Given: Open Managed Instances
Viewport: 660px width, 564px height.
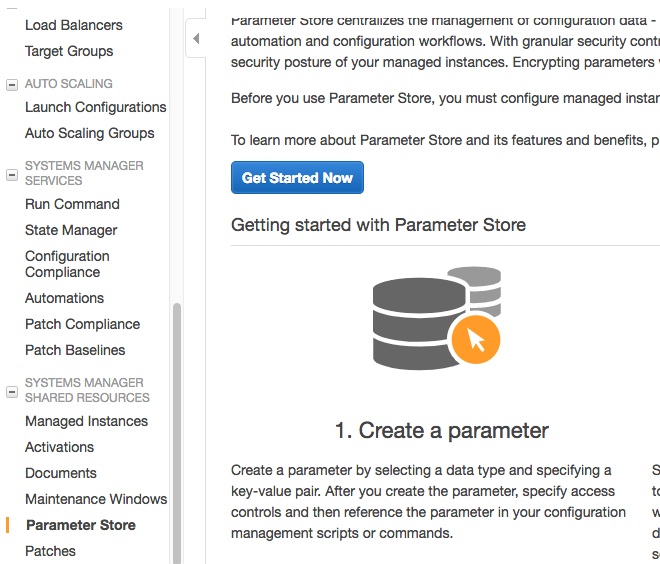Looking at the screenshot, I should (86, 421).
